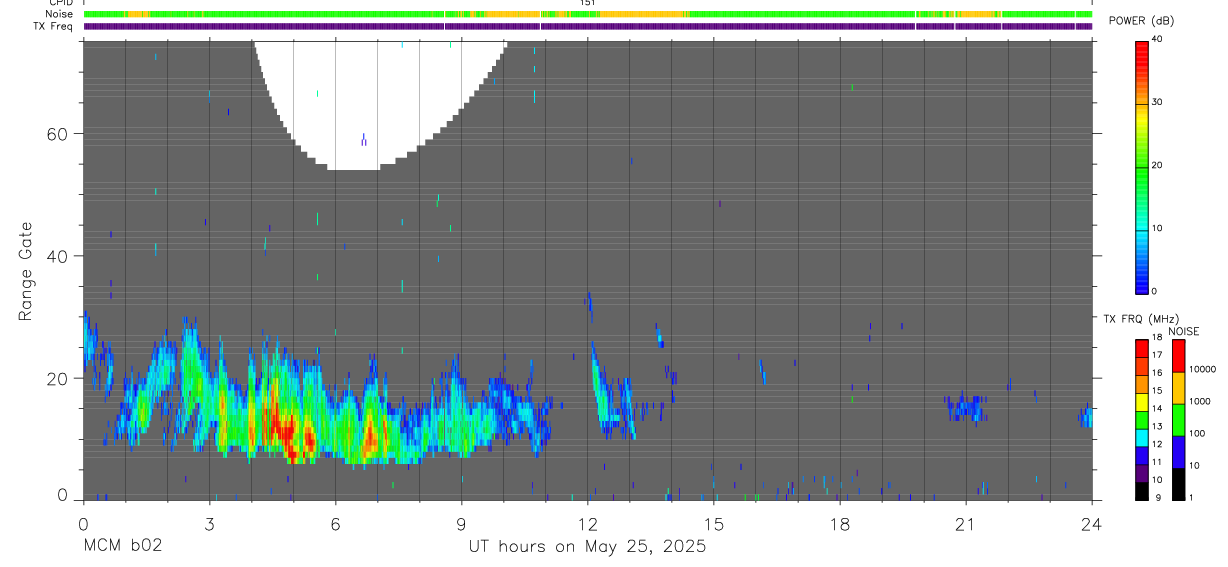
Task: Click the echo patch at hour 24 edge
Action: [1084, 416]
